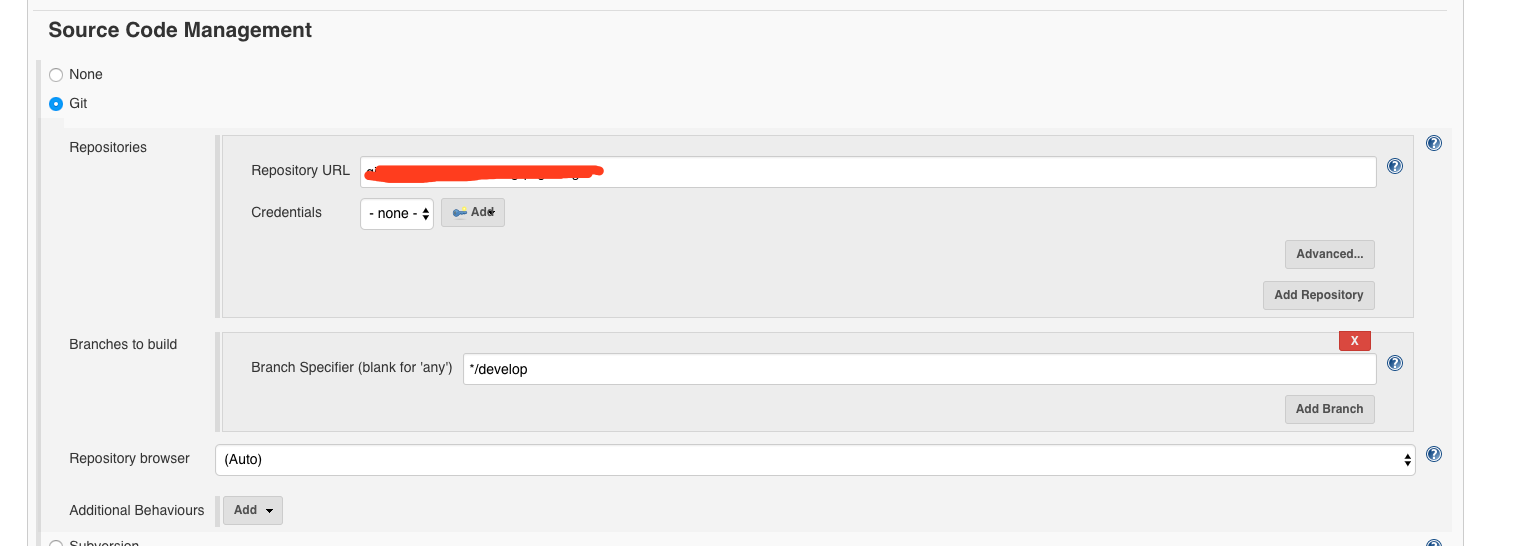Show help for Repository browser
This screenshot has height=546, width=1514.
1433,454
